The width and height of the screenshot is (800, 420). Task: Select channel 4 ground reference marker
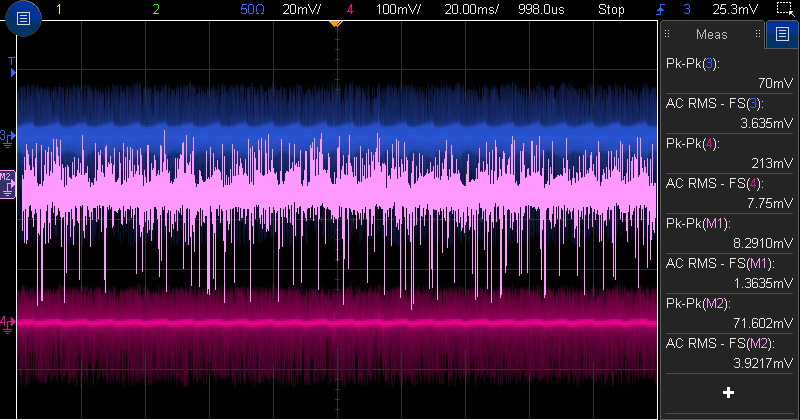coord(7,324)
